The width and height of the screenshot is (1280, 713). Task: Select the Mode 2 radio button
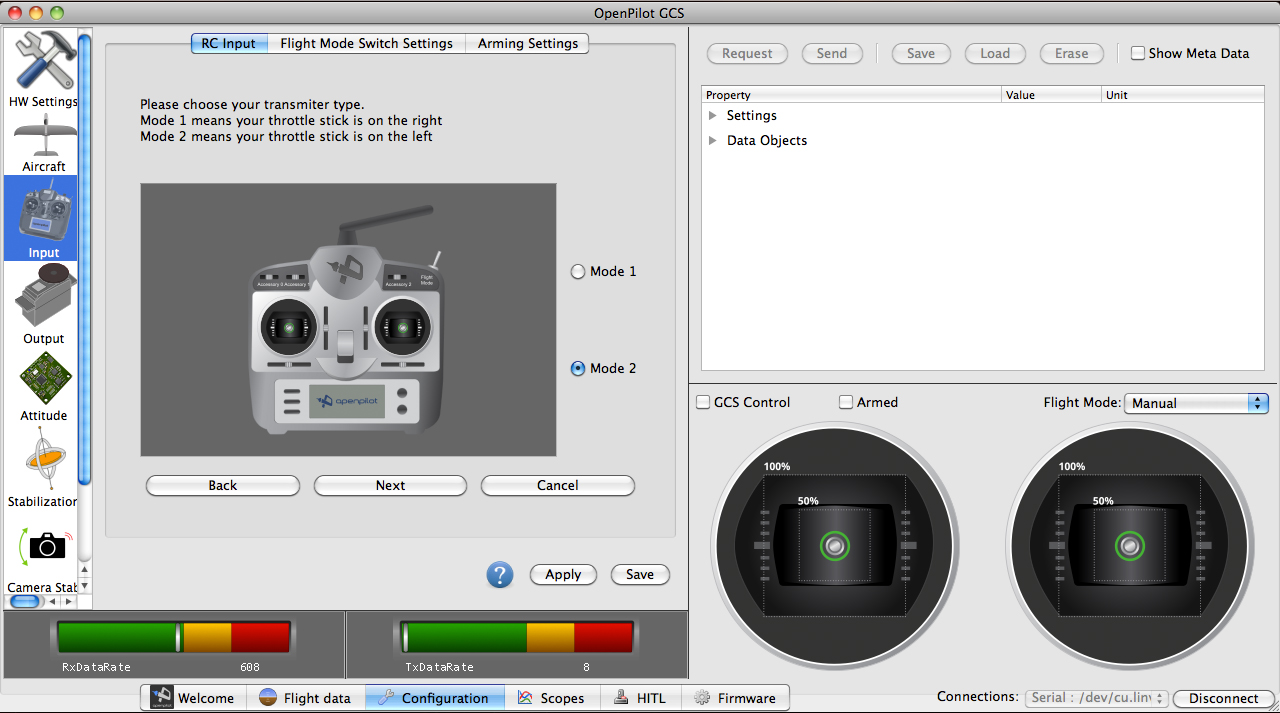577,368
